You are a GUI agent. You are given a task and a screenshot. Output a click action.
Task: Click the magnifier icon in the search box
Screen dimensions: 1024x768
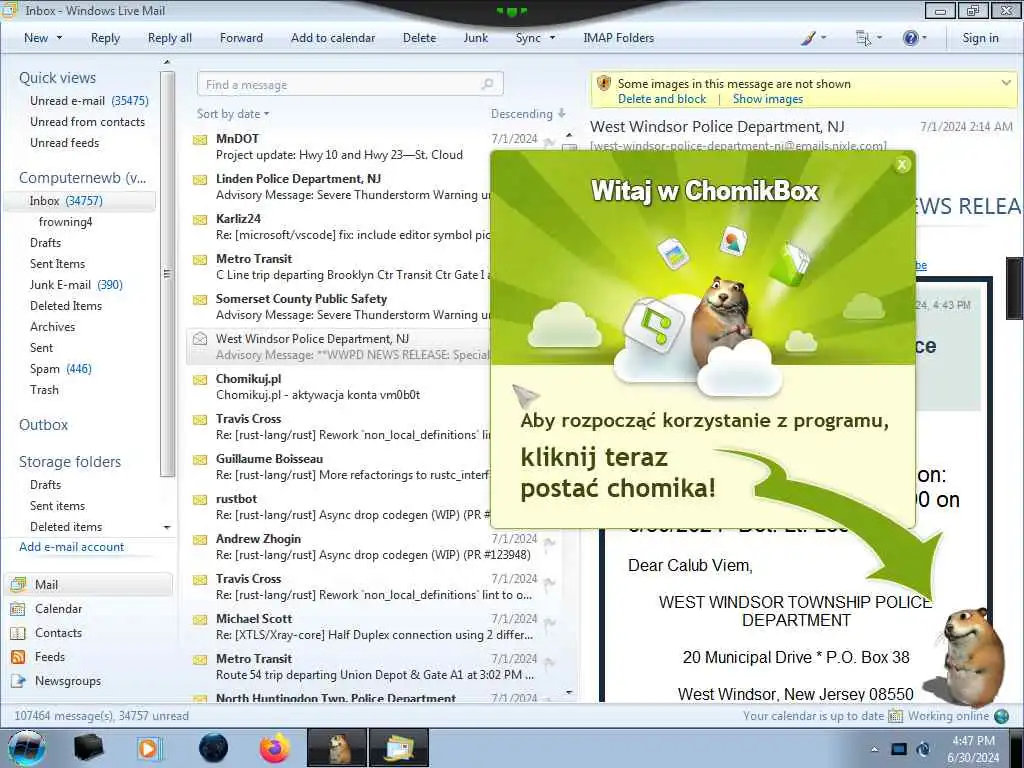click(487, 84)
